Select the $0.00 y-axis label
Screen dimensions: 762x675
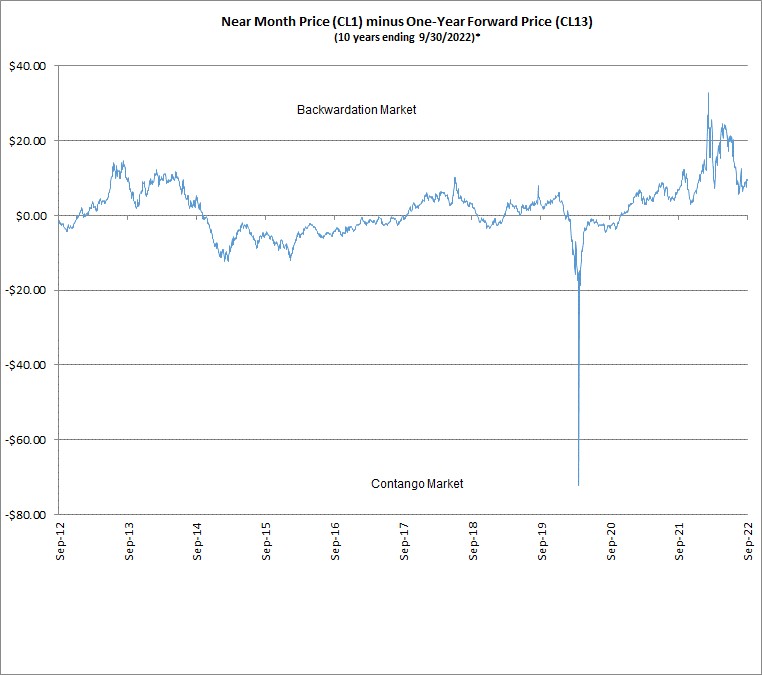[x=31, y=216]
